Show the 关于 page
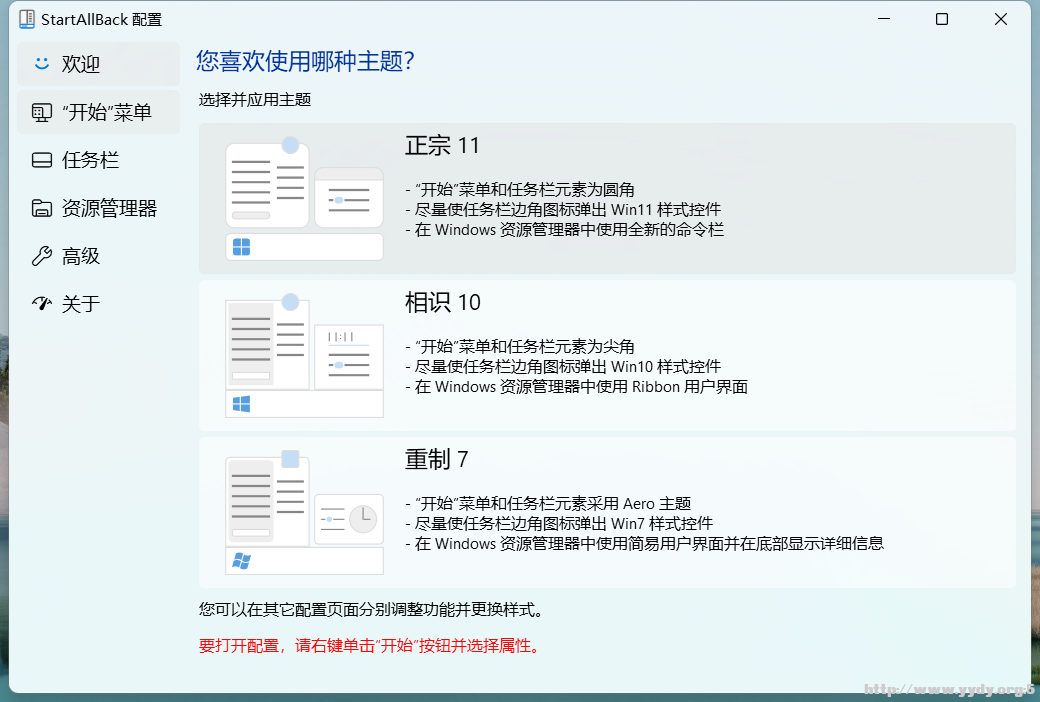The width and height of the screenshot is (1040, 702). pos(98,304)
